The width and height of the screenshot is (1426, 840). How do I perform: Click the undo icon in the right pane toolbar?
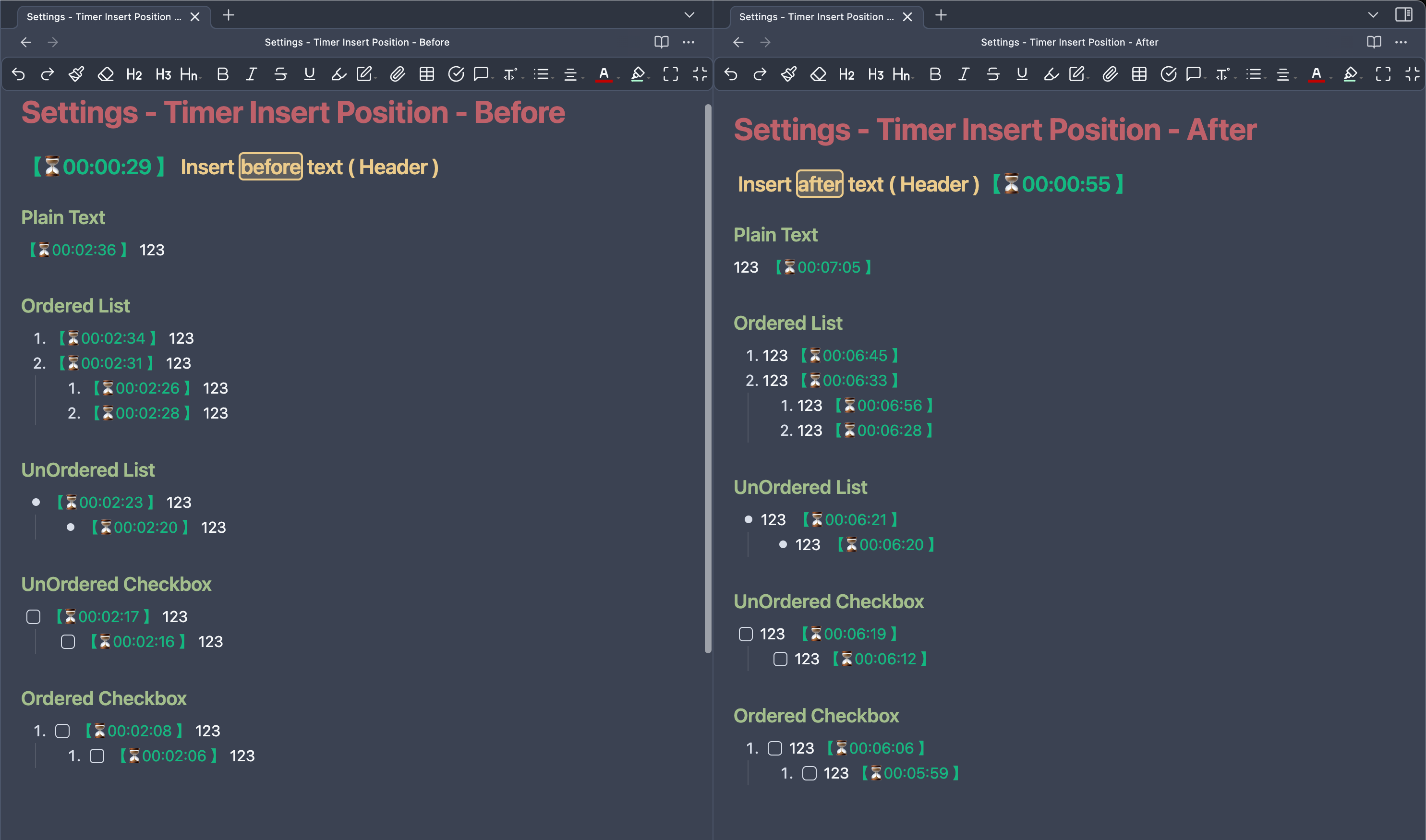731,74
